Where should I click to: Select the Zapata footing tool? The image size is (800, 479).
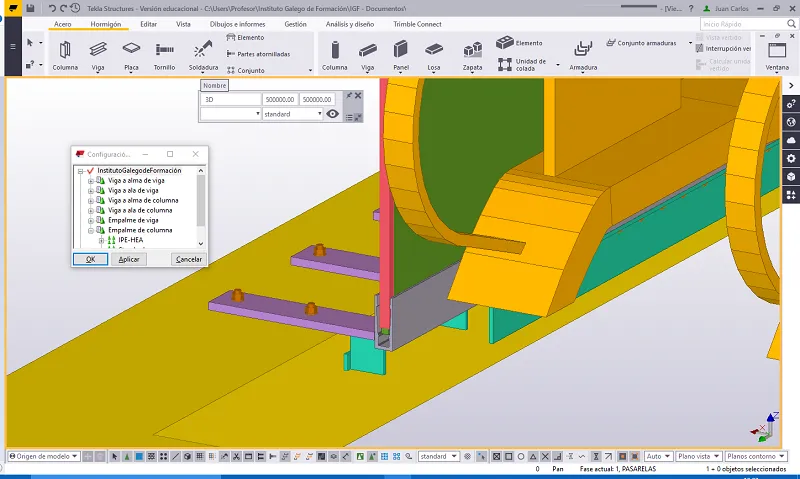(x=472, y=56)
